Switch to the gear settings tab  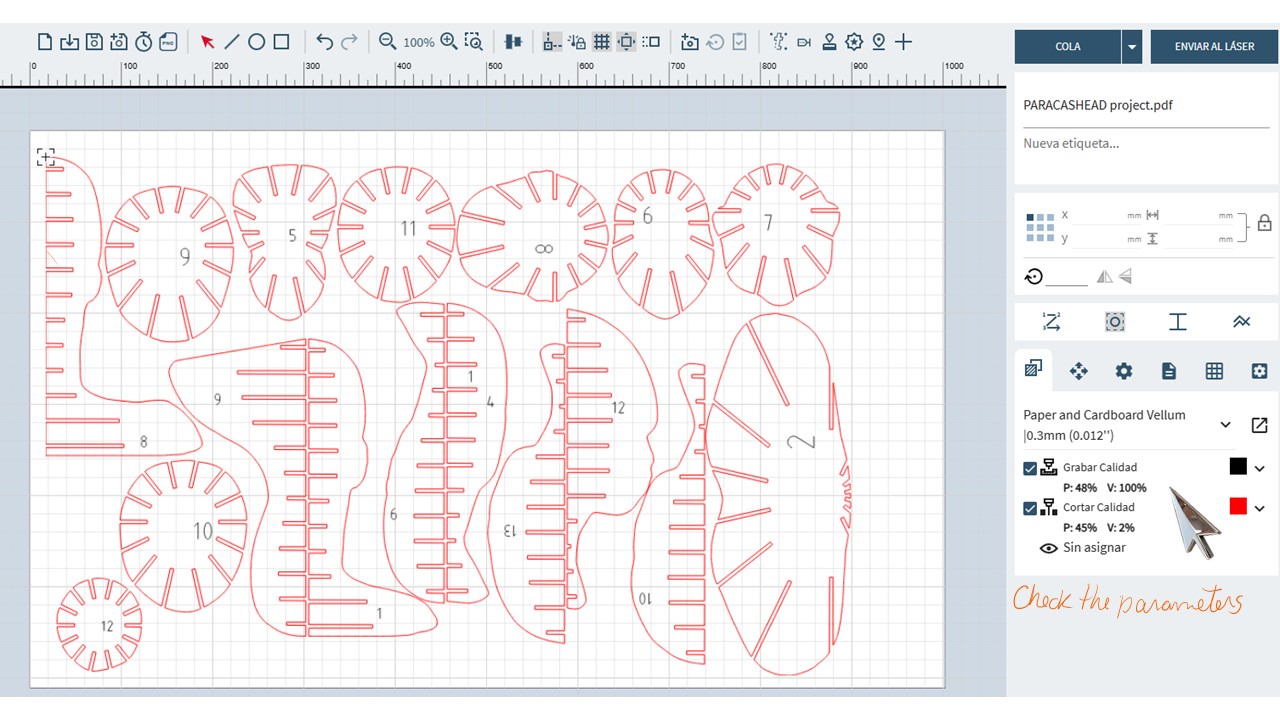[x=1124, y=371]
